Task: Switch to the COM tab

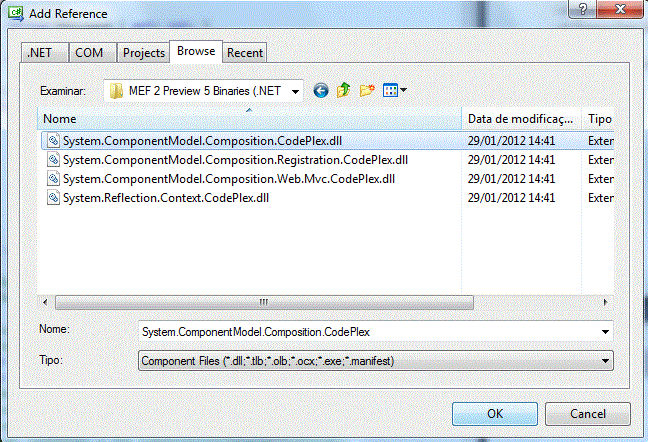Action: pos(92,53)
